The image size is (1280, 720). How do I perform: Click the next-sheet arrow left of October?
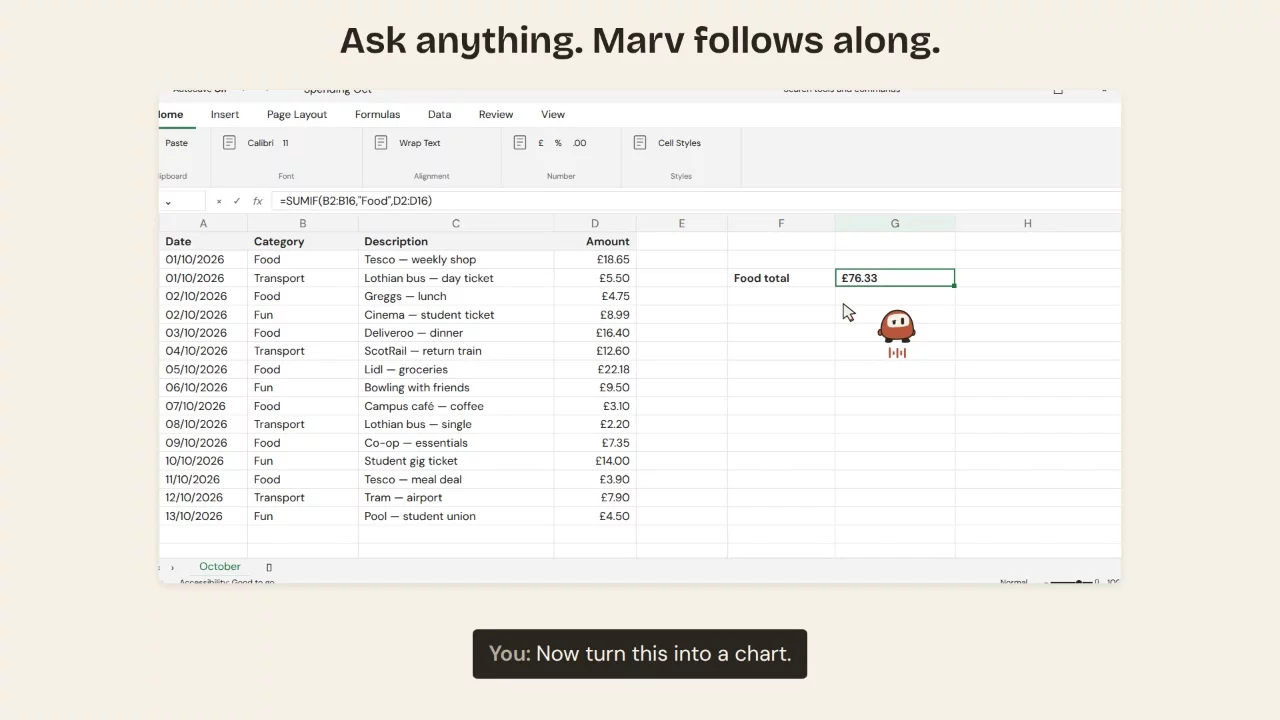click(x=172, y=567)
